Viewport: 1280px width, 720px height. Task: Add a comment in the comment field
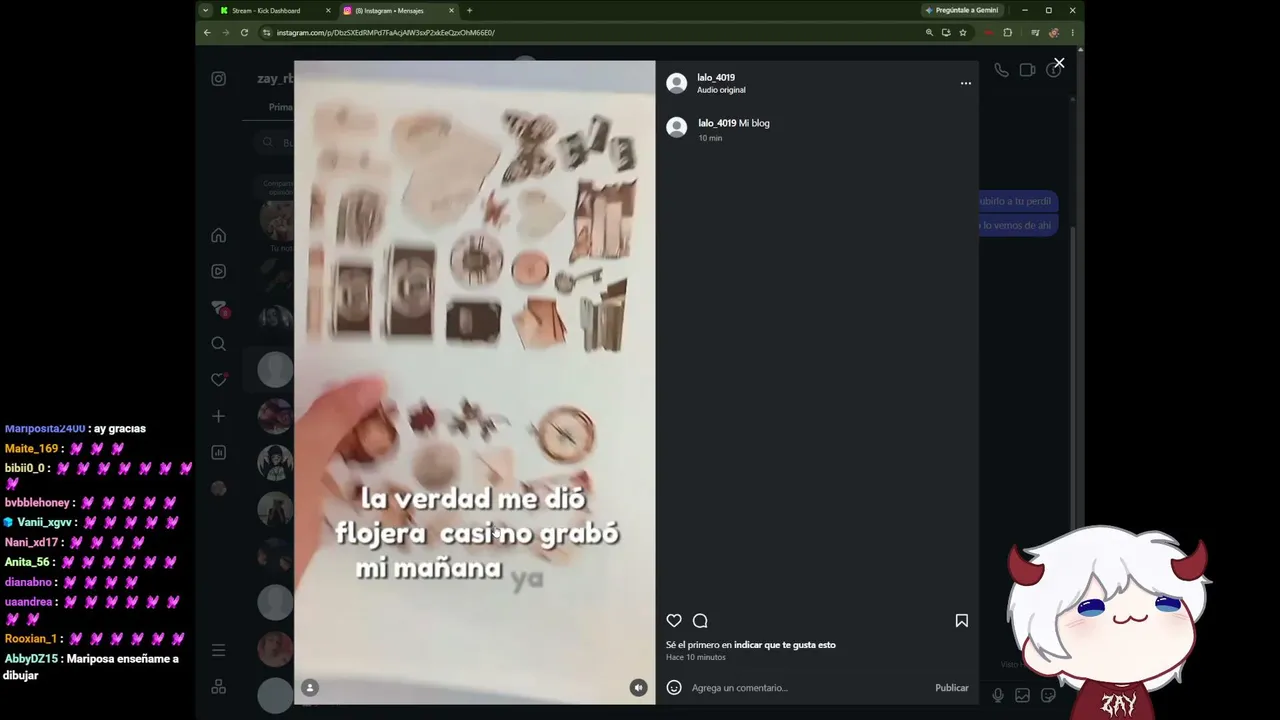tap(808, 688)
